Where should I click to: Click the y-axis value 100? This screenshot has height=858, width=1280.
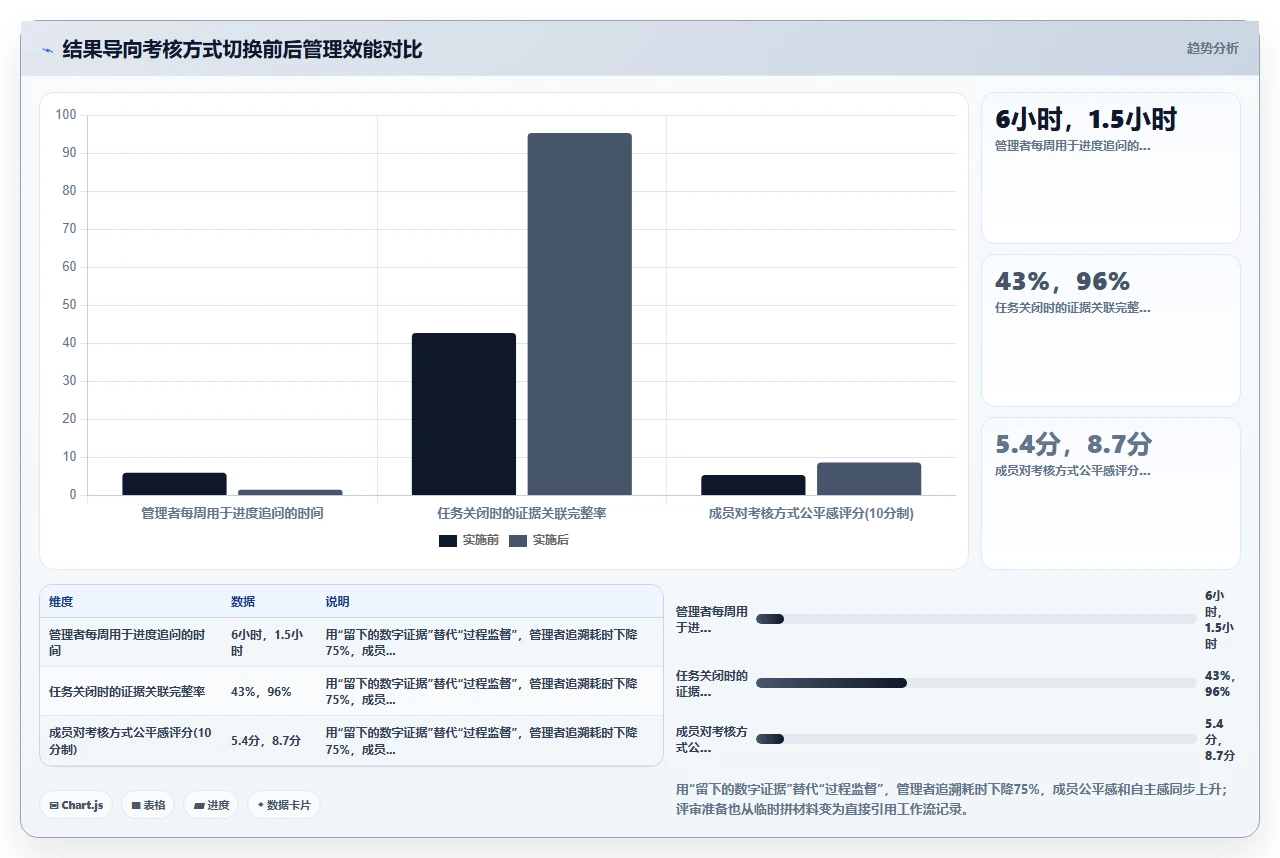point(66,115)
